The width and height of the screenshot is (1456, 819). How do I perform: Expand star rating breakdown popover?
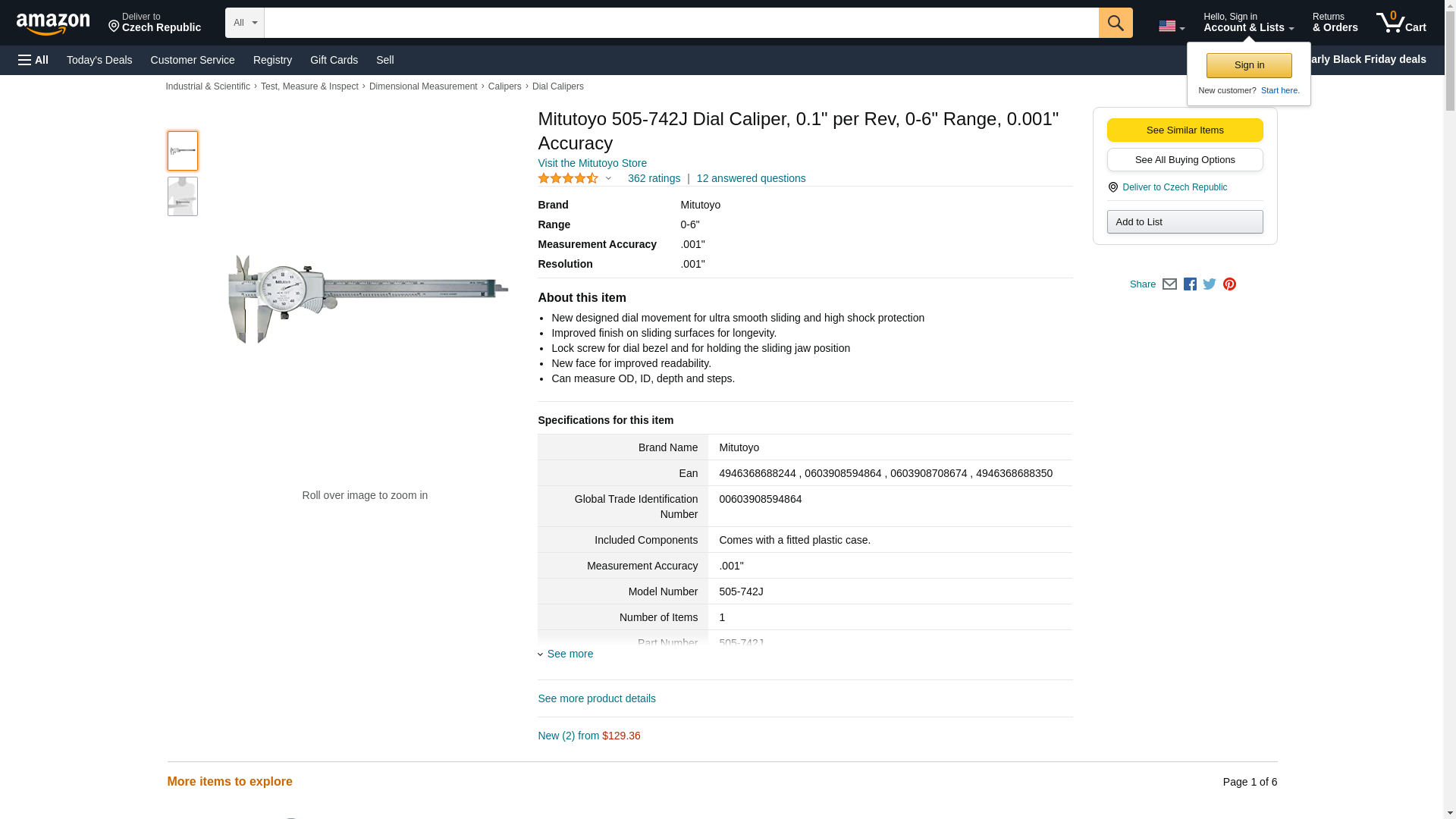pyautogui.click(x=608, y=179)
